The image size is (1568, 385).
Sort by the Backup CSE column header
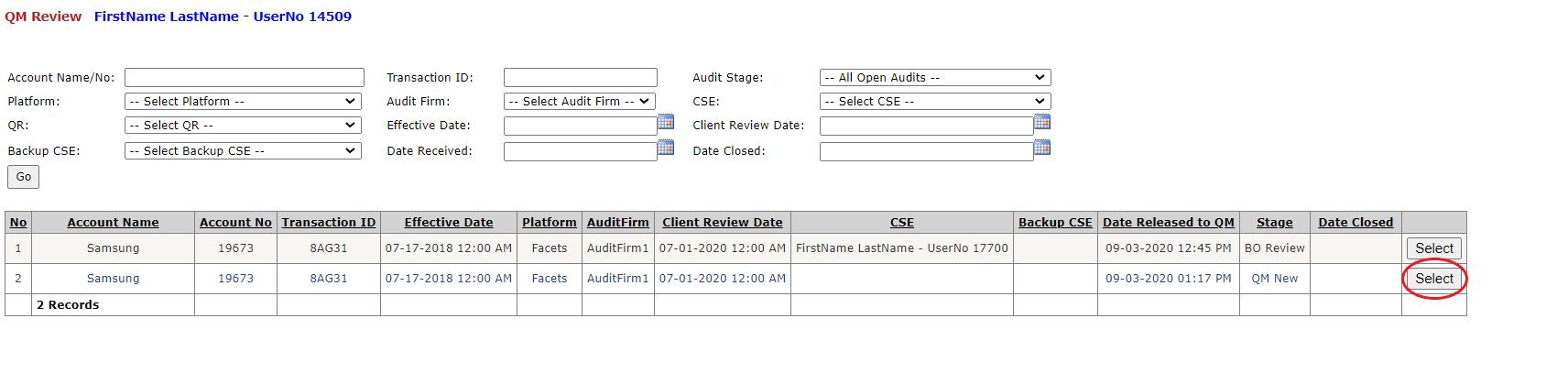[1055, 223]
